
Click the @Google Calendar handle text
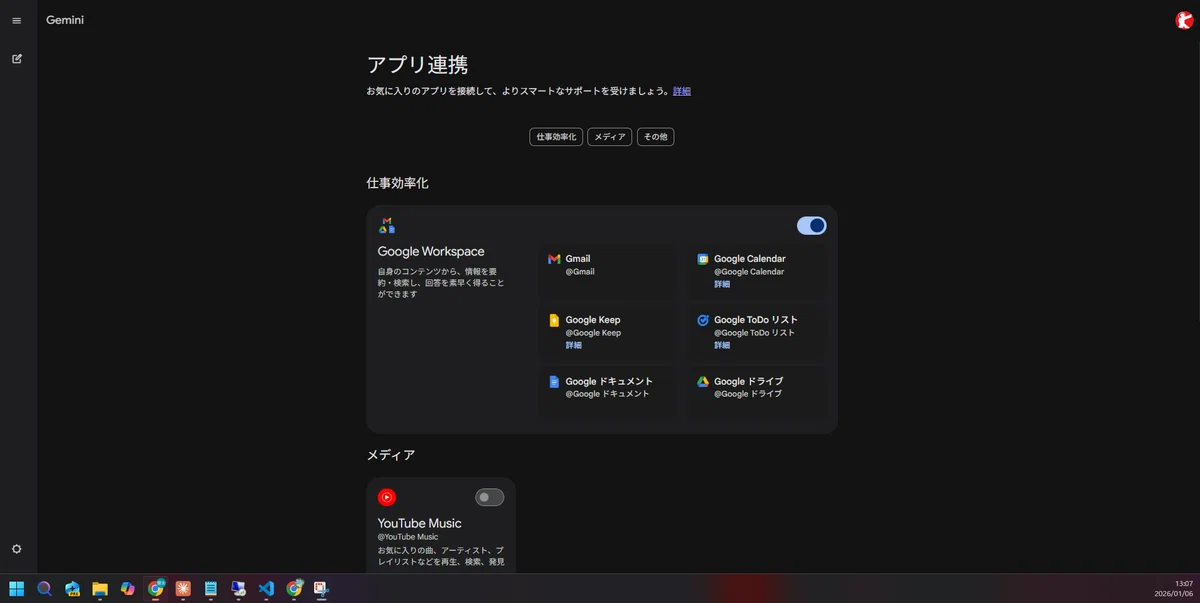click(x=749, y=272)
